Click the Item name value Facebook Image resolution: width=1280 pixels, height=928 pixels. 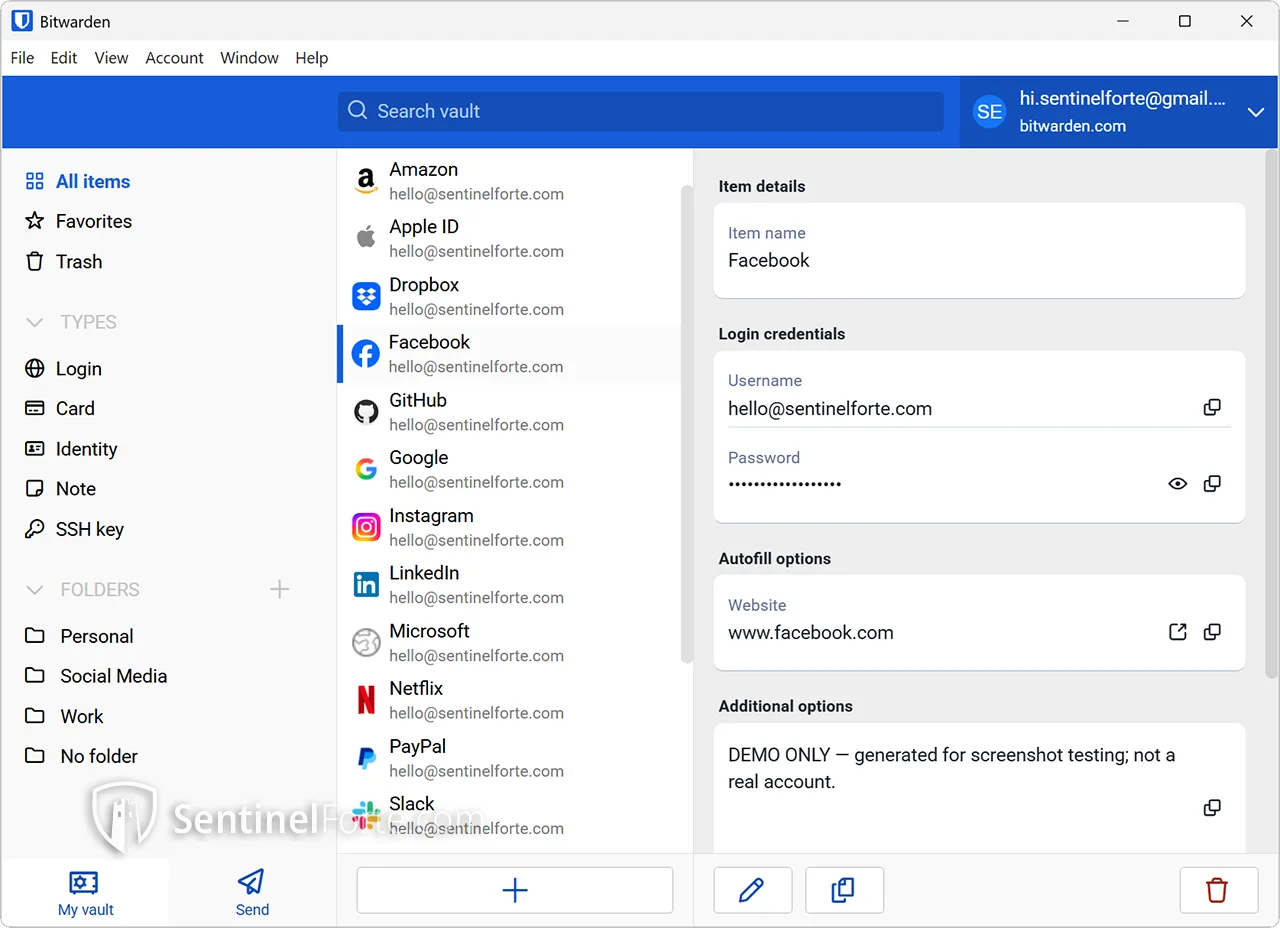click(x=769, y=260)
